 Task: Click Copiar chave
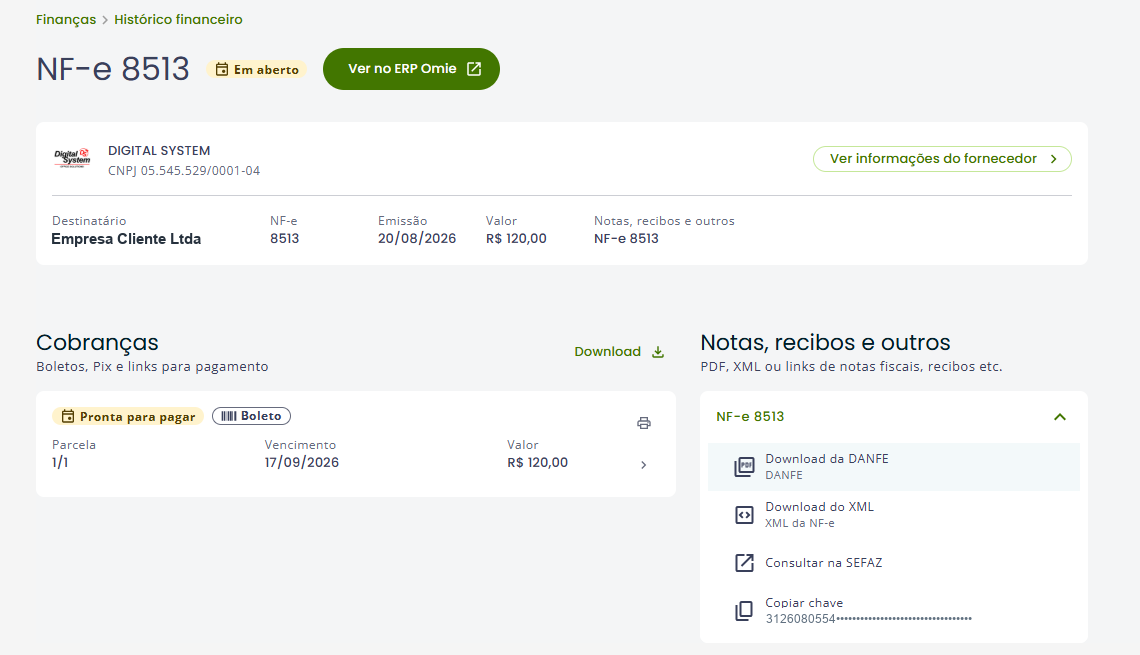(894, 611)
